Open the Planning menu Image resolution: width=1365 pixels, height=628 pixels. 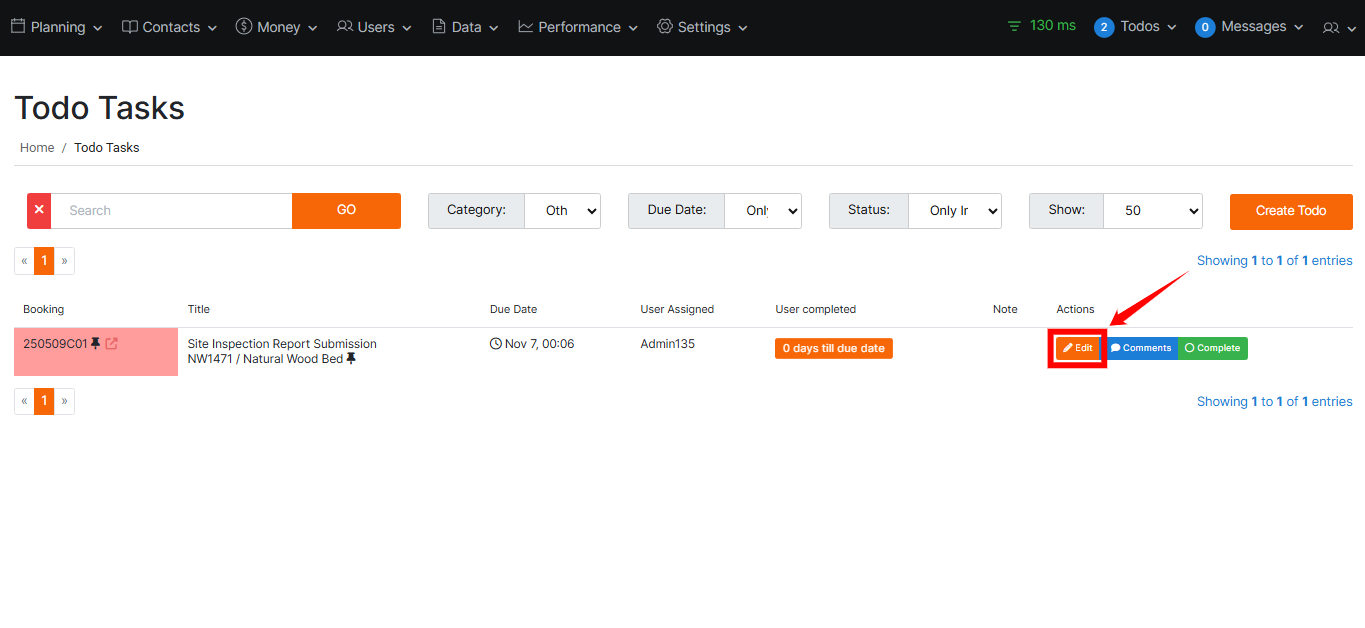click(x=57, y=27)
